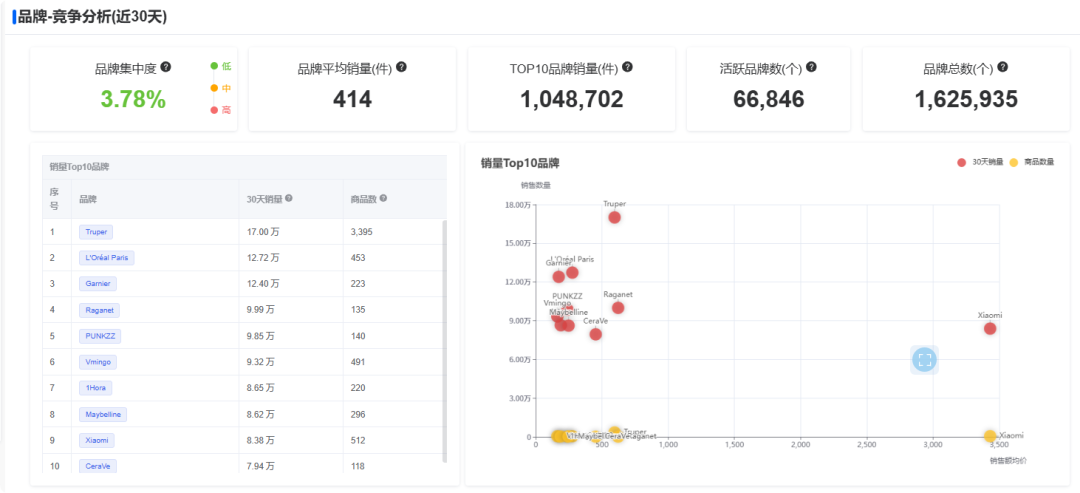Open the PUNKZZ brand tag
Viewport: 1080px width, 493px height.
(100, 337)
